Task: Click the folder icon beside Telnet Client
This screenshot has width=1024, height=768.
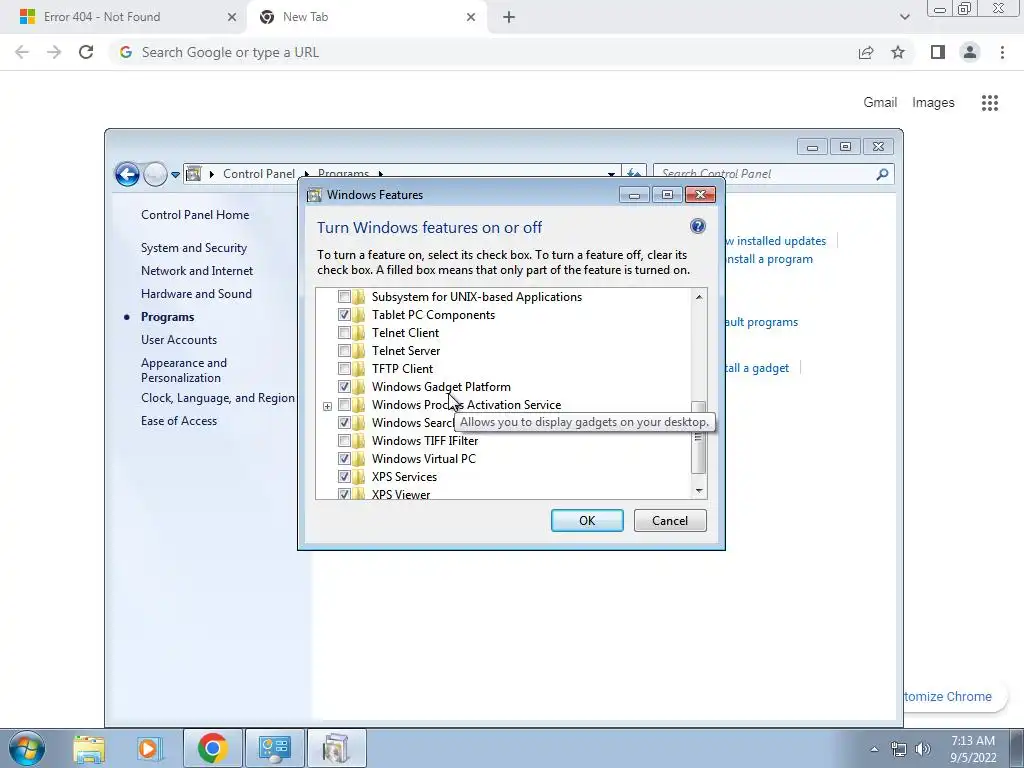Action: pyautogui.click(x=359, y=333)
